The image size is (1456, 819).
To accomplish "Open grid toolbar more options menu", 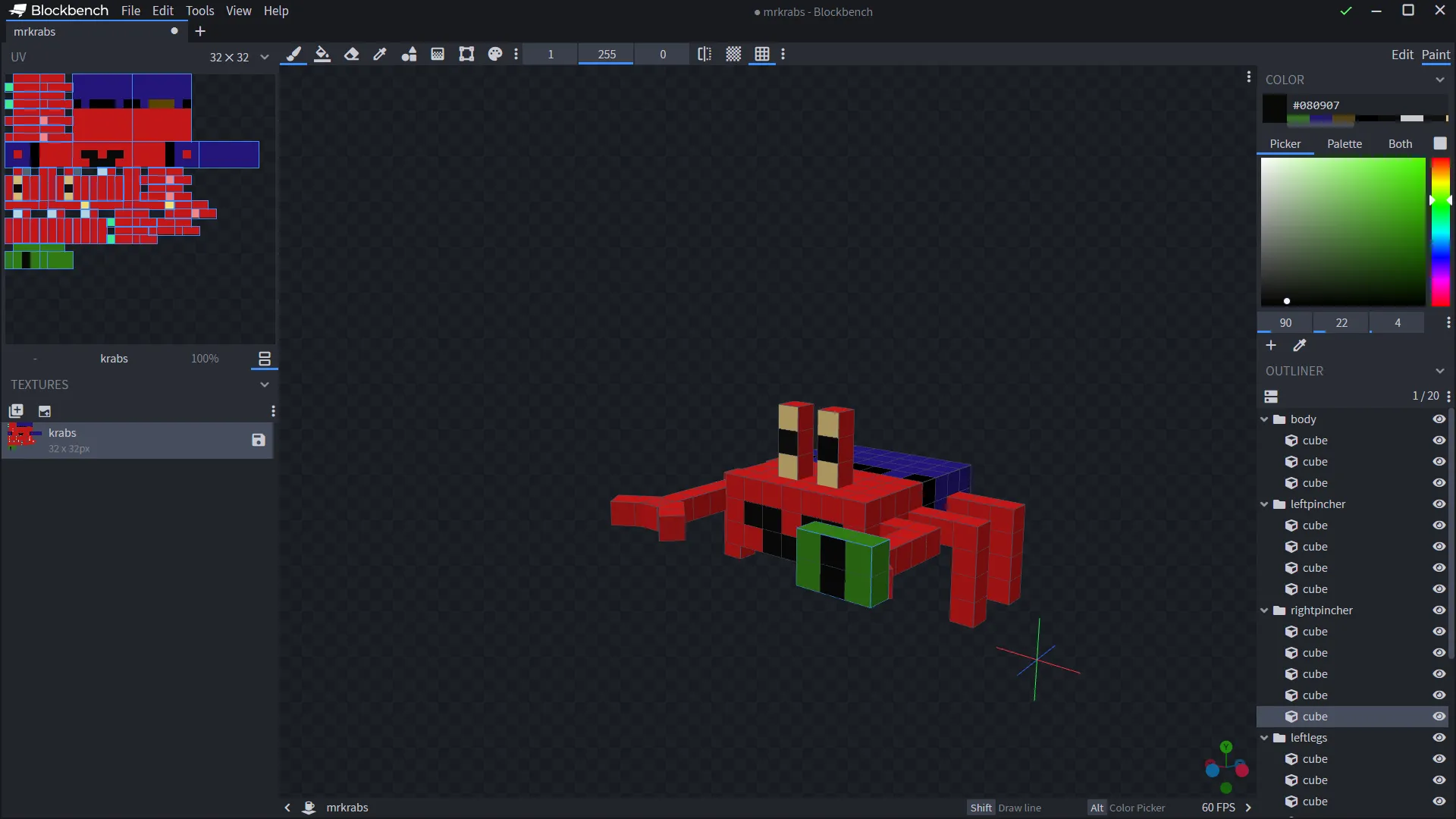I will pos(783,54).
